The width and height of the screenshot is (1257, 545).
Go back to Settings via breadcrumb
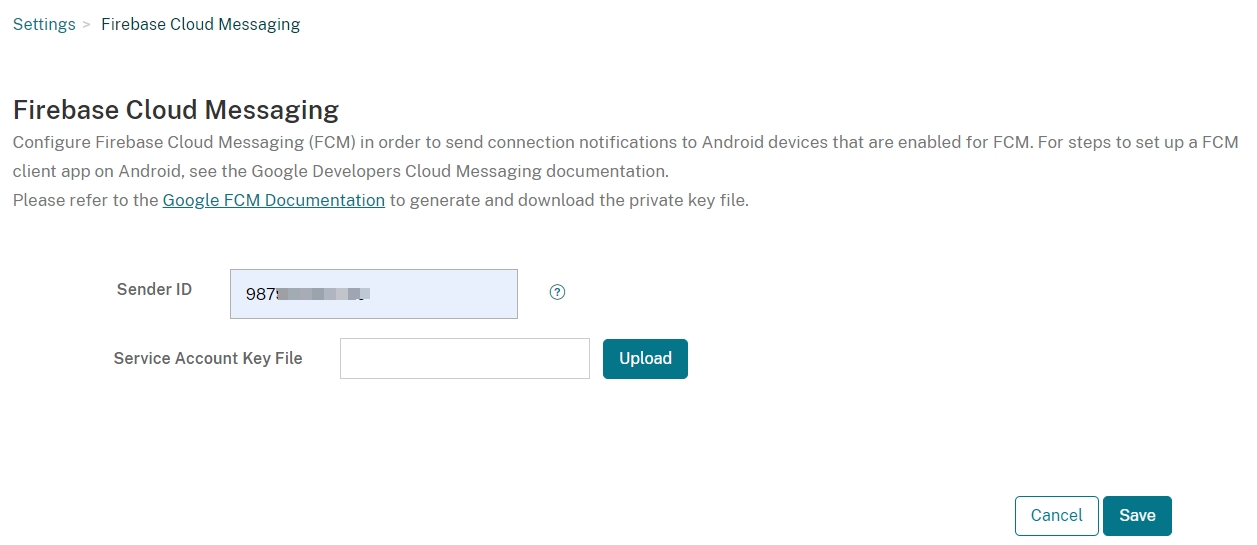44,24
